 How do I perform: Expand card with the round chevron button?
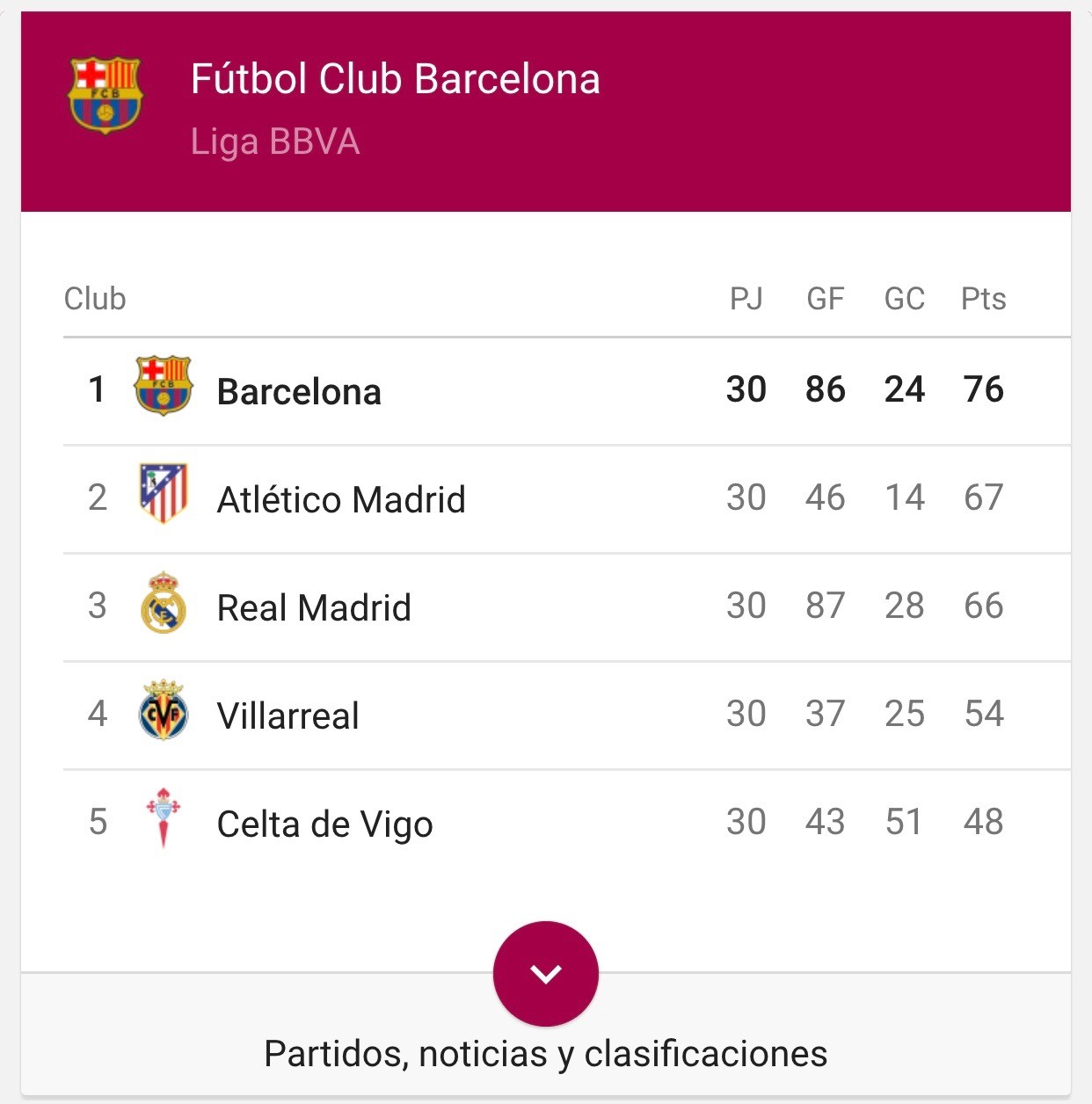[x=546, y=973]
